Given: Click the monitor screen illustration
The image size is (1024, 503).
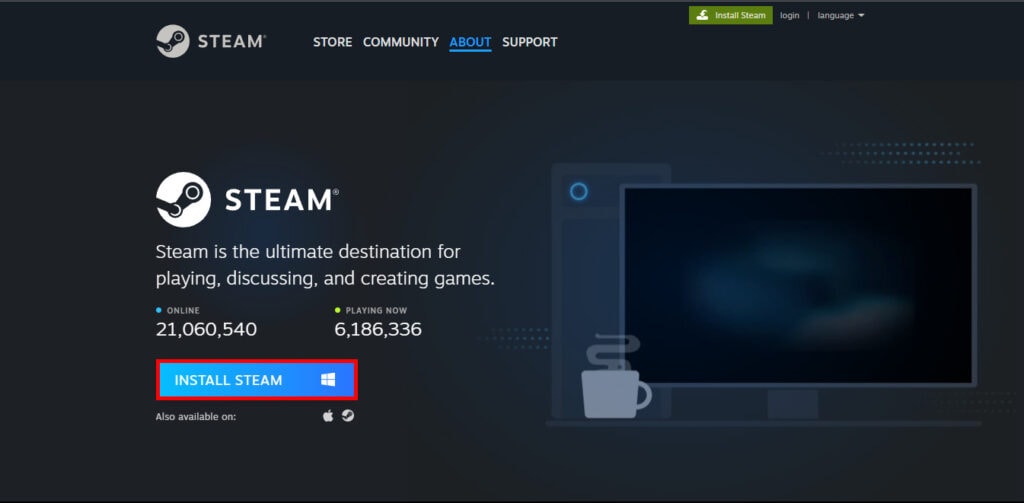Looking at the screenshot, I should (x=797, y=285).
